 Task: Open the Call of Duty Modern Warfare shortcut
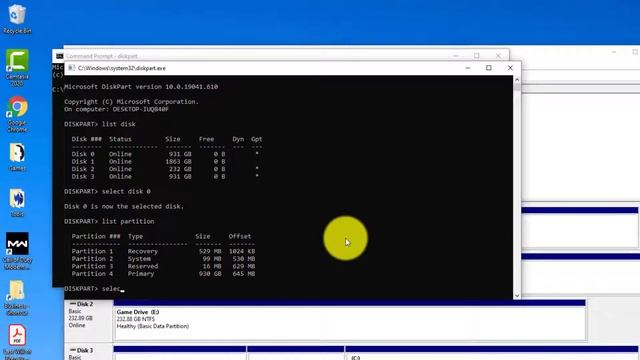click(17, 251)
